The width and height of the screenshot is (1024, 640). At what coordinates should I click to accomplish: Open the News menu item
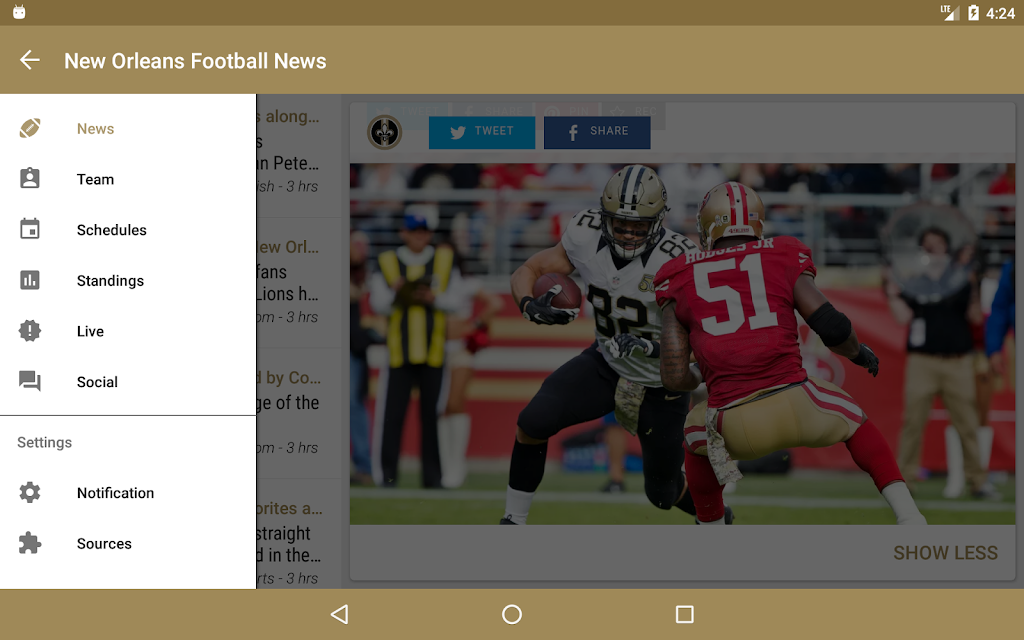pos(128,129)
